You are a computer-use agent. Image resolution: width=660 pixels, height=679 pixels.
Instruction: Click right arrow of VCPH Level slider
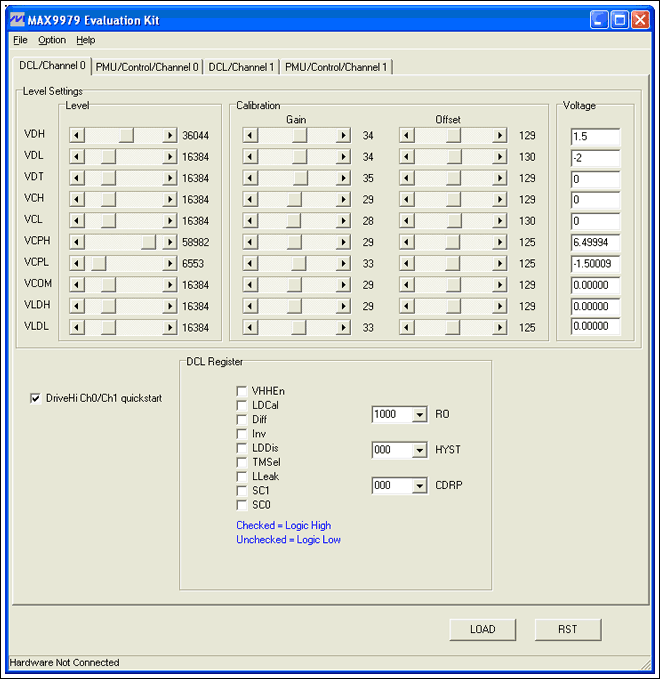171,241
